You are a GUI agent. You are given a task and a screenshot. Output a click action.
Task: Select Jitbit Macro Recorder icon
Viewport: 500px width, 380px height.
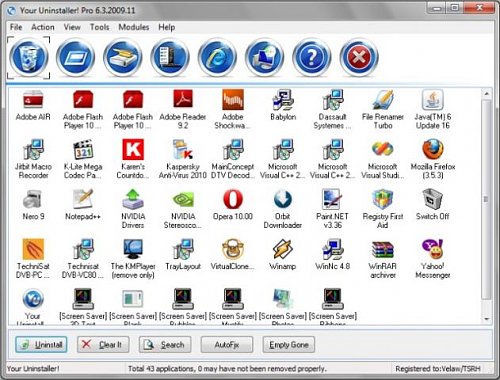[x=33, y=149]
